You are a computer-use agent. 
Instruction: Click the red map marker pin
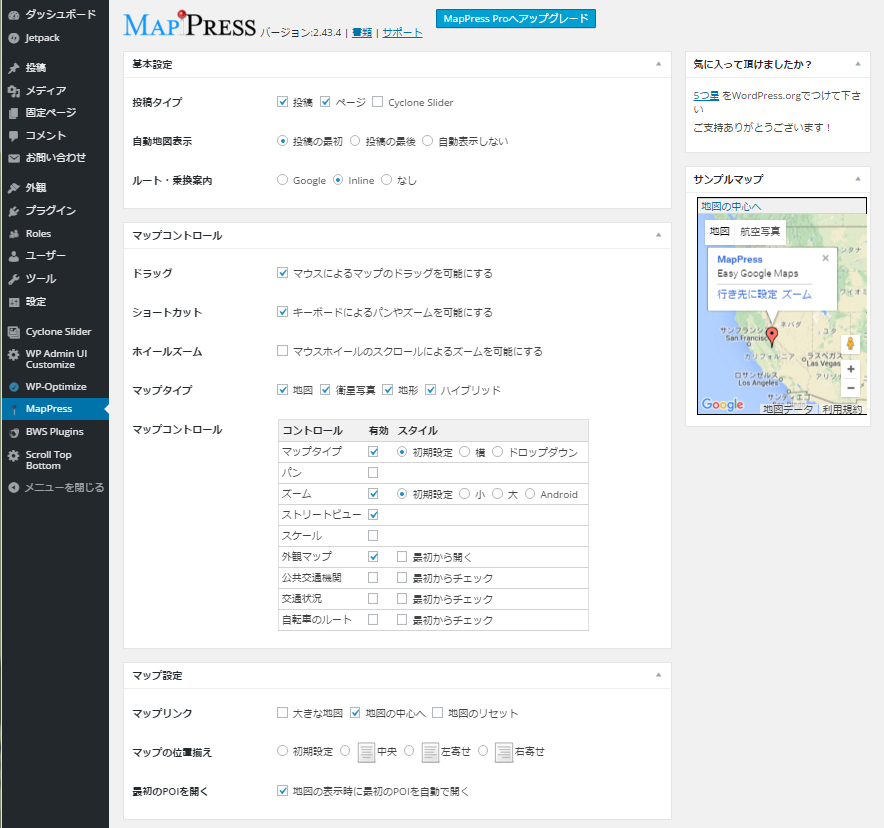coord(771,336)
